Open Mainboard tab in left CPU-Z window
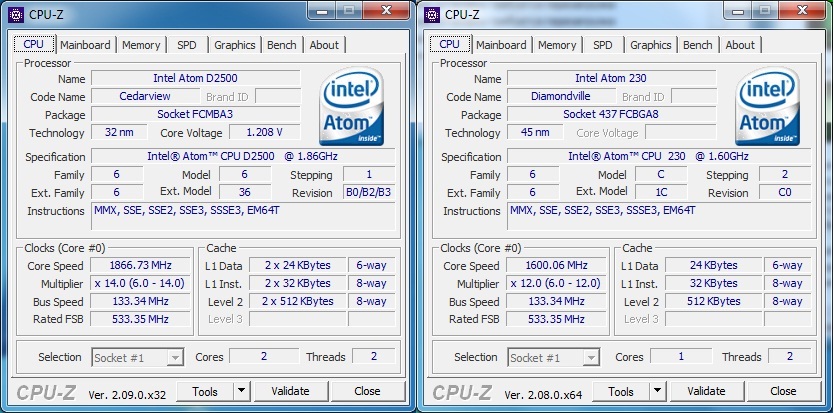Image resolution: width=834 pixels, height=413 pixels. [x=85, y=45]
